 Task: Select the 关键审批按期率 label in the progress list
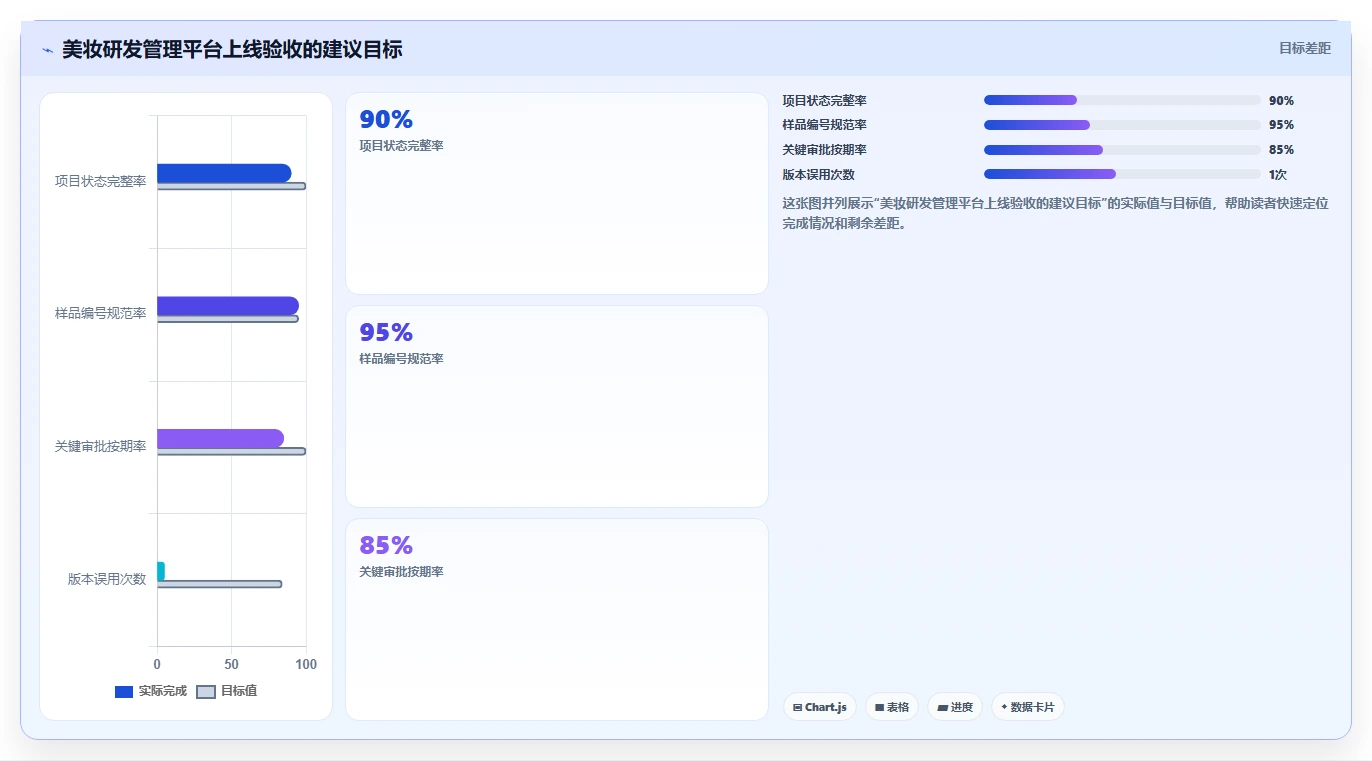click(824, 150)
